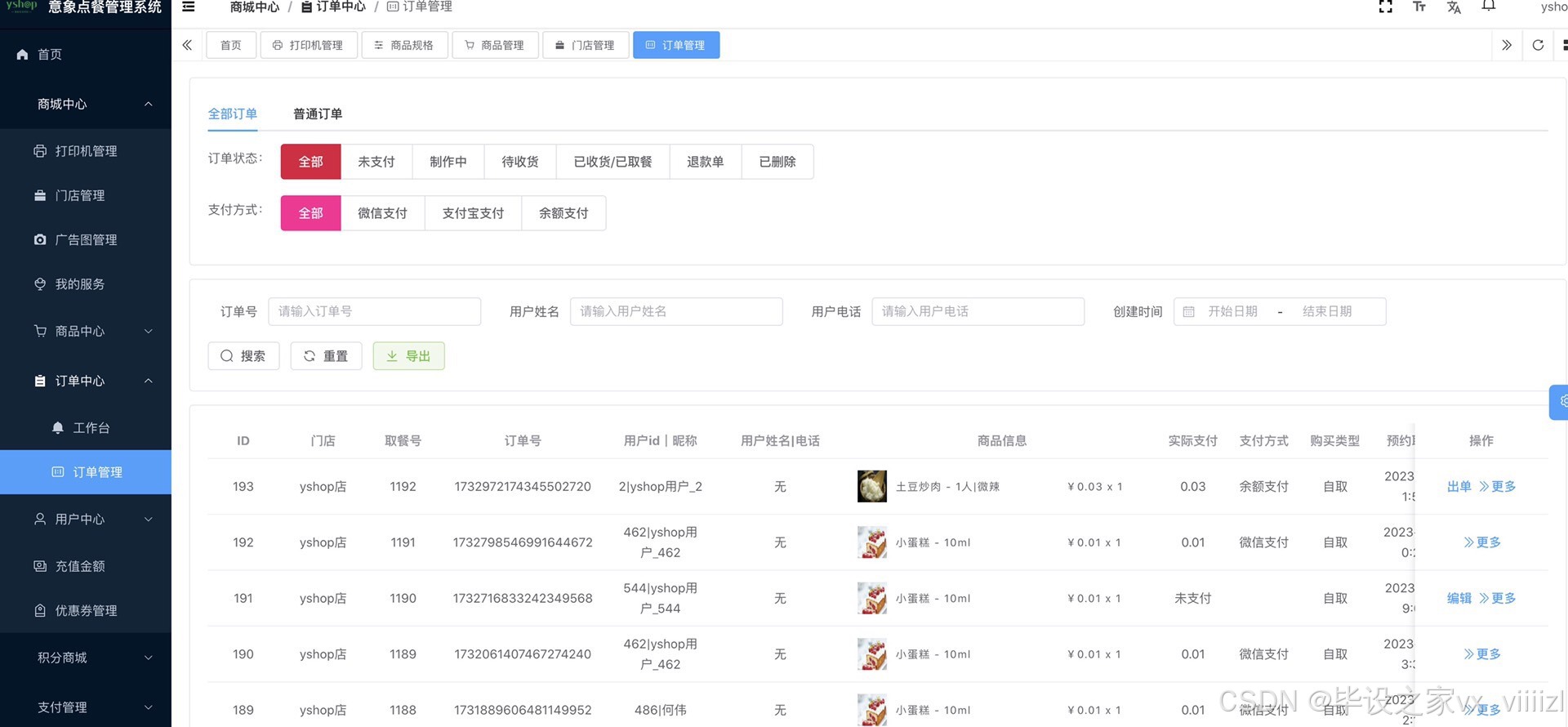The height and width of the screenshot is (727, 1568).
Task: Click the refresh page icon
Action: pyautogui.click(x=1538, y=45)
